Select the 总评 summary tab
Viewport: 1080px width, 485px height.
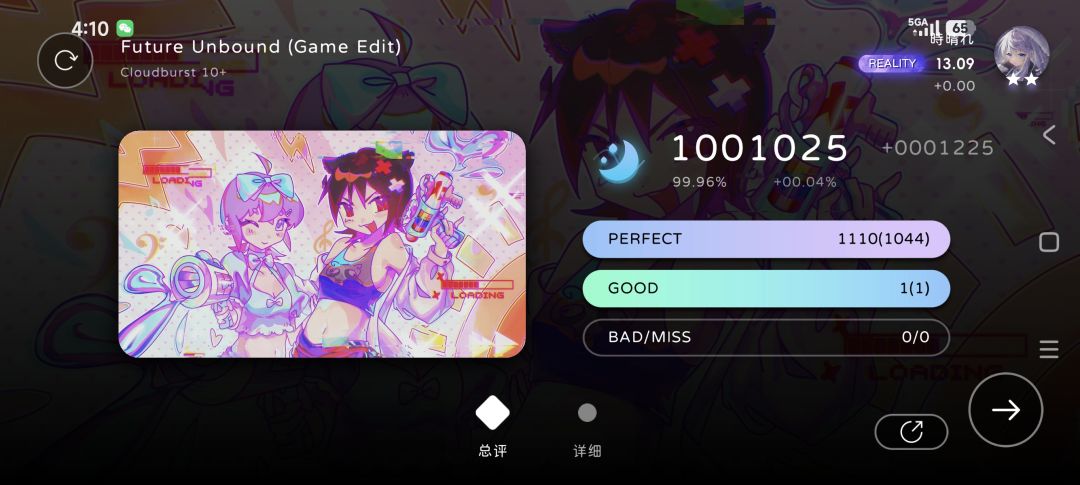click(492, 427)
